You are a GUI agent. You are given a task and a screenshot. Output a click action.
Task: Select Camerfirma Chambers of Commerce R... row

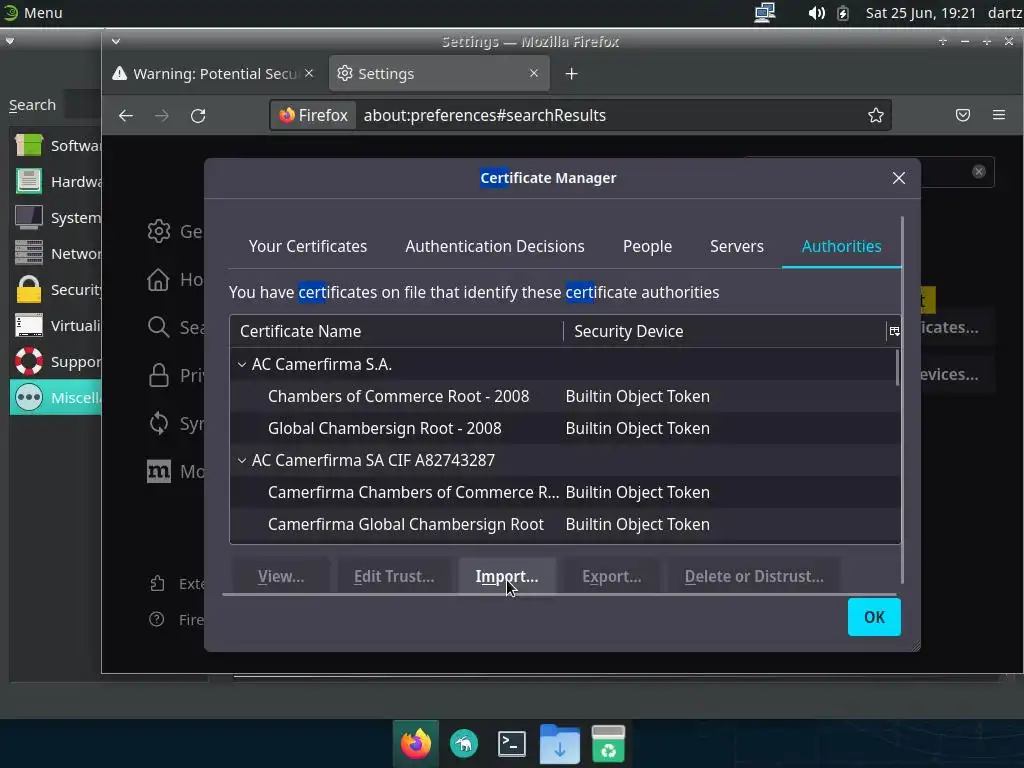click(x=565, y=492)
